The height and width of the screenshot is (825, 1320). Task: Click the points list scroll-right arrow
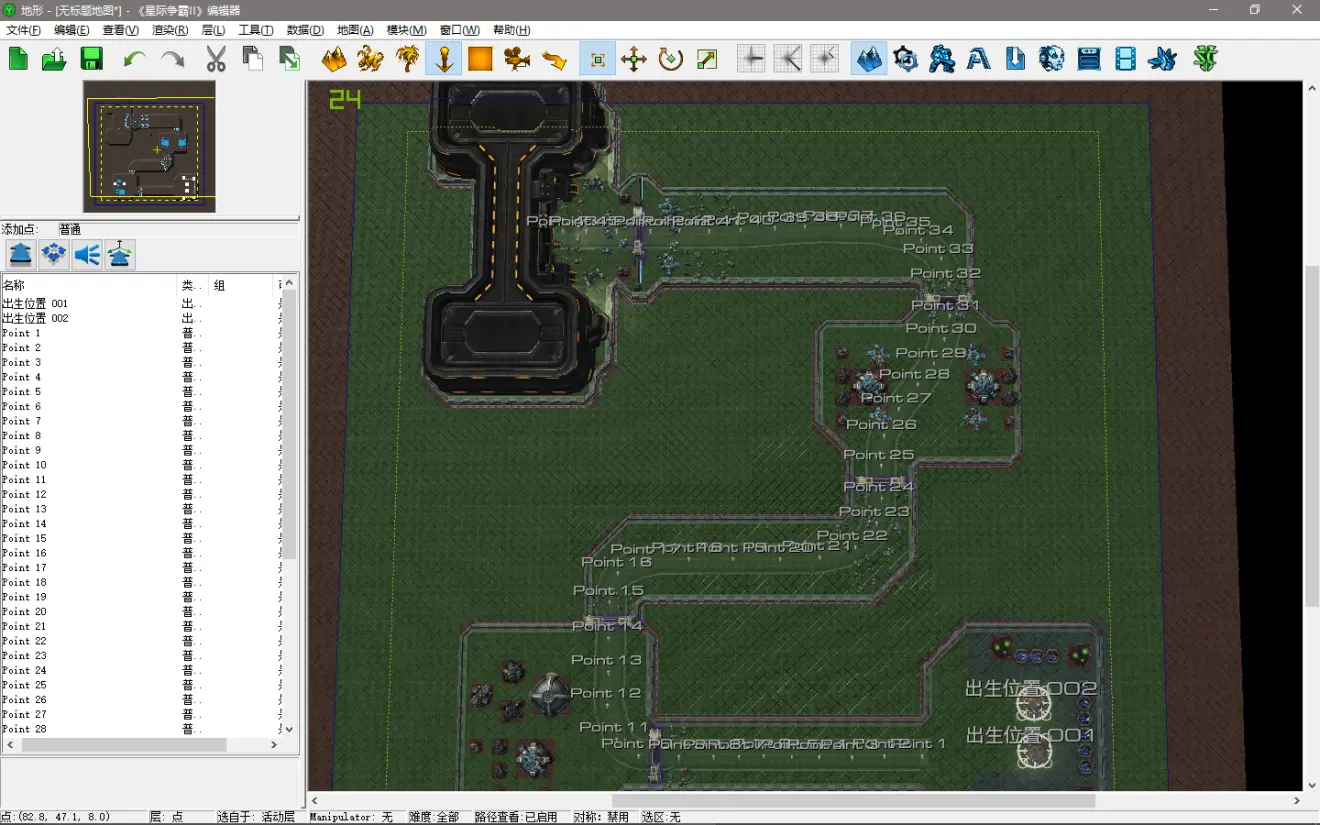click(x=273, y=745)
